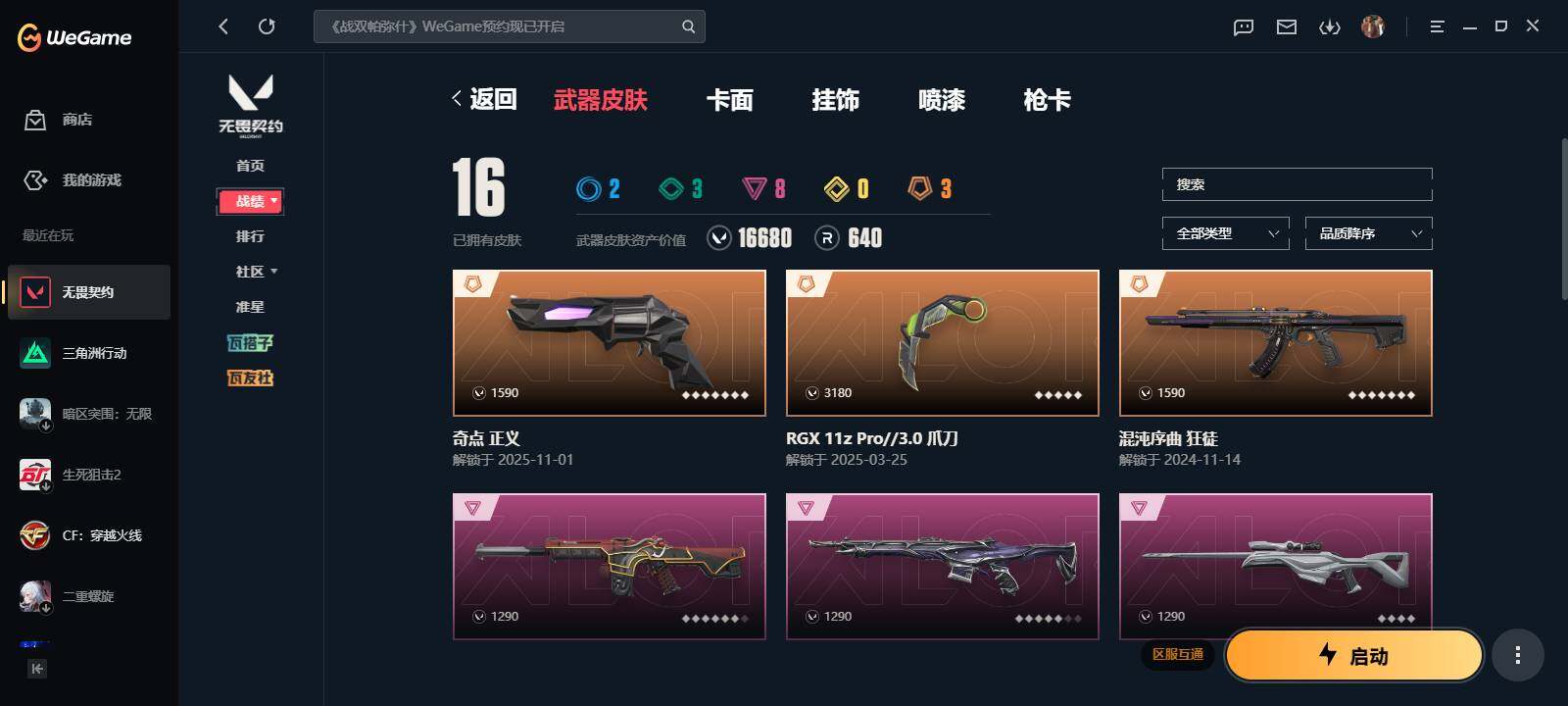This screenshot has height=706, width=1568.
Task: Open the mail inbox icon
Action: tap(1287, 27)
